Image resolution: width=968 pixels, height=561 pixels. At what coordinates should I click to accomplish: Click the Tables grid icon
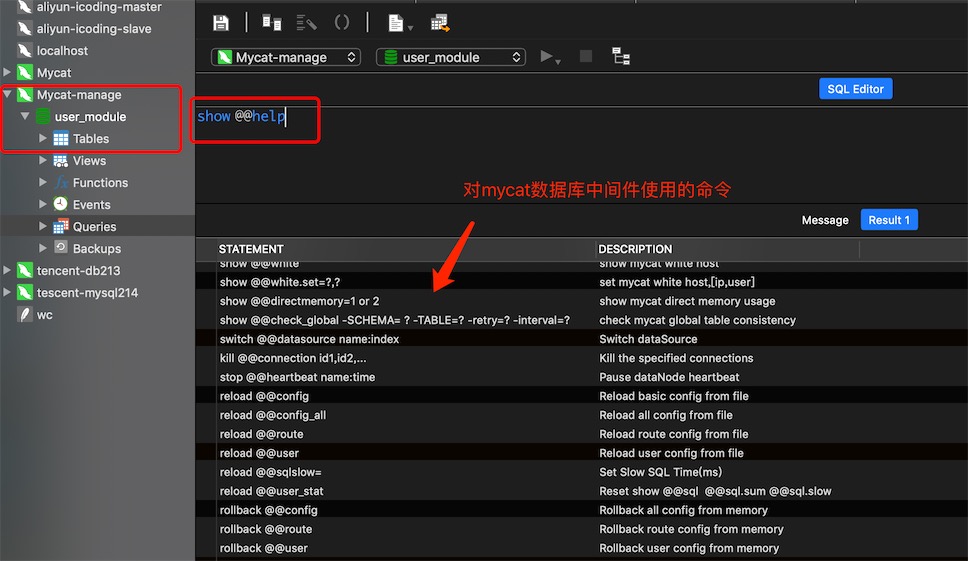60,139
